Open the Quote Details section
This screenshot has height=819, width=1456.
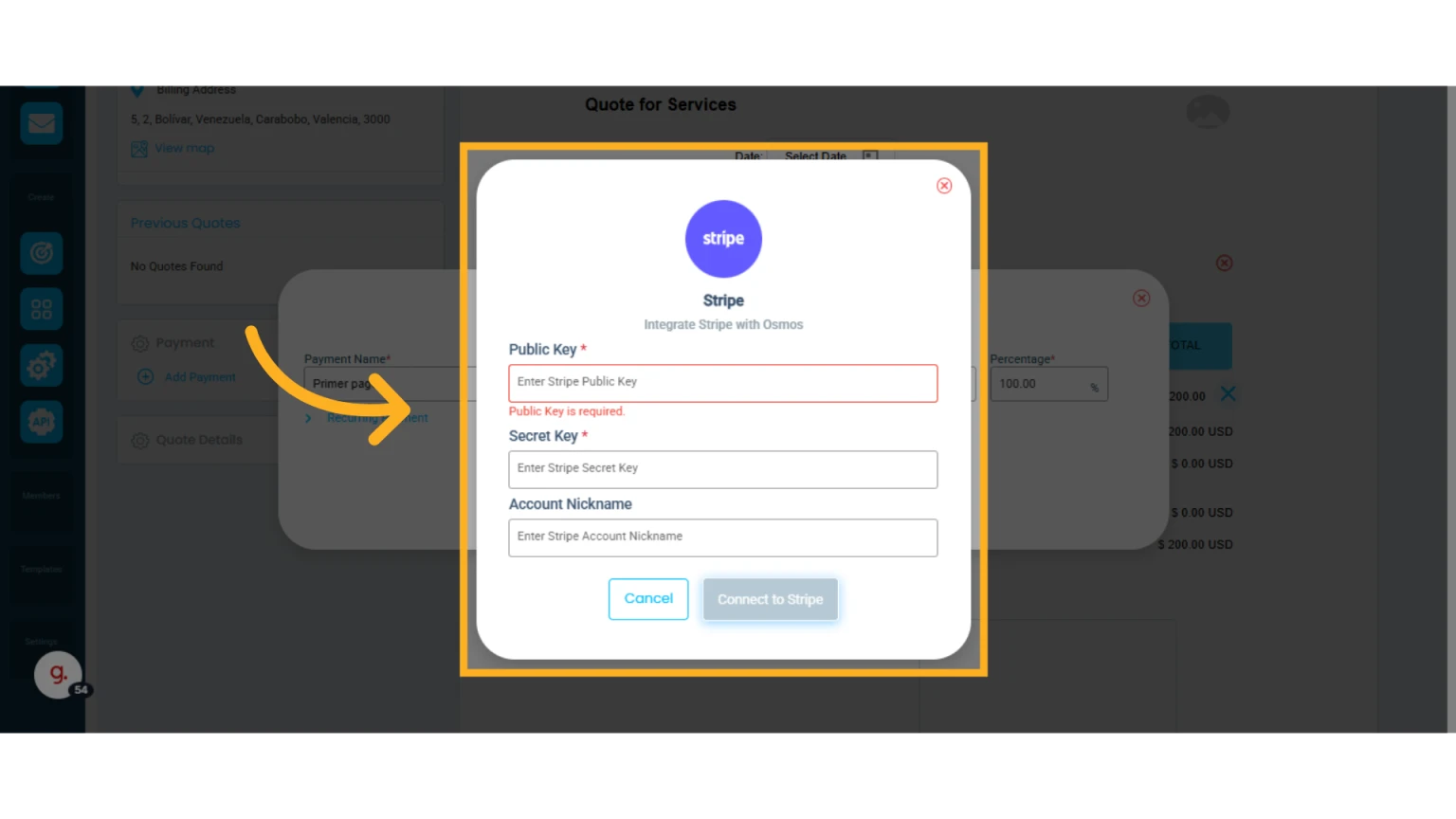(x=199, y=440)
